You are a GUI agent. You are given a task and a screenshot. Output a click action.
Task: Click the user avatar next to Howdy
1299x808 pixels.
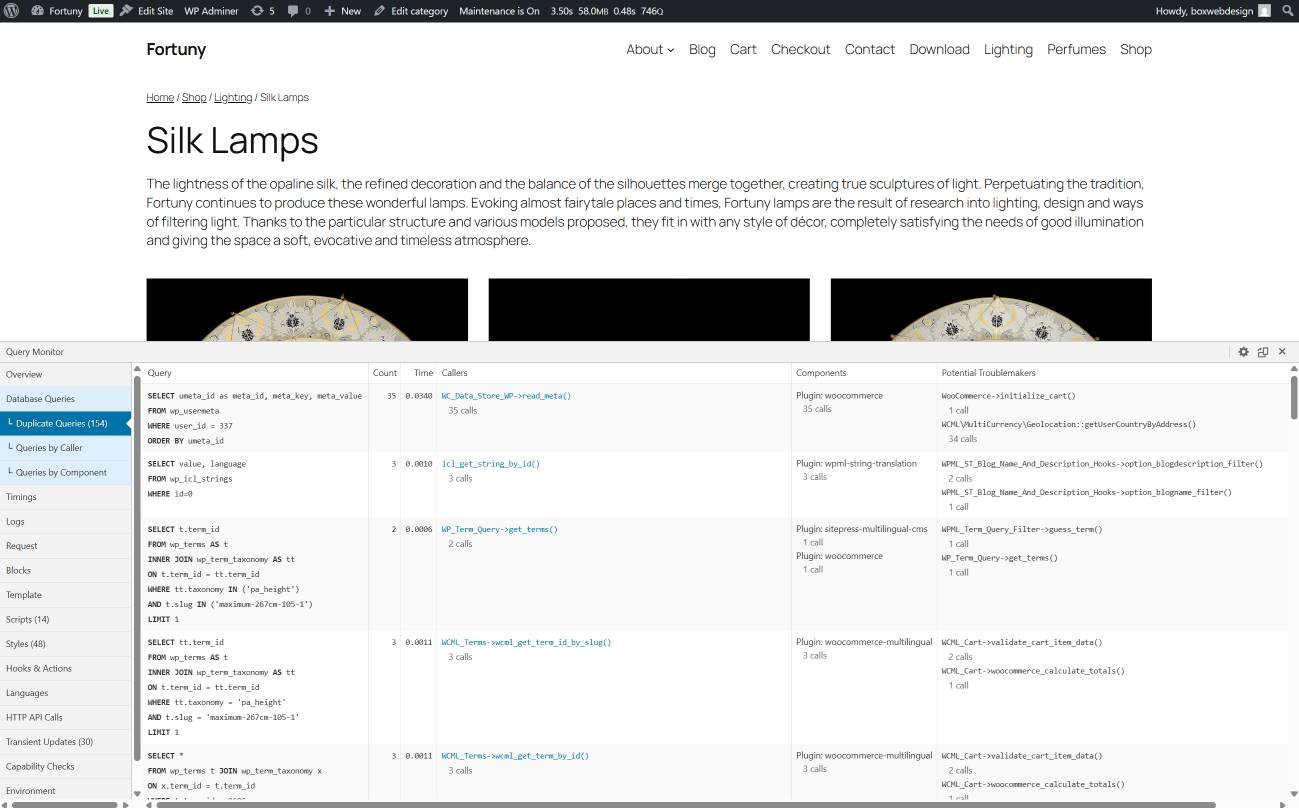tap(1264, 11)
